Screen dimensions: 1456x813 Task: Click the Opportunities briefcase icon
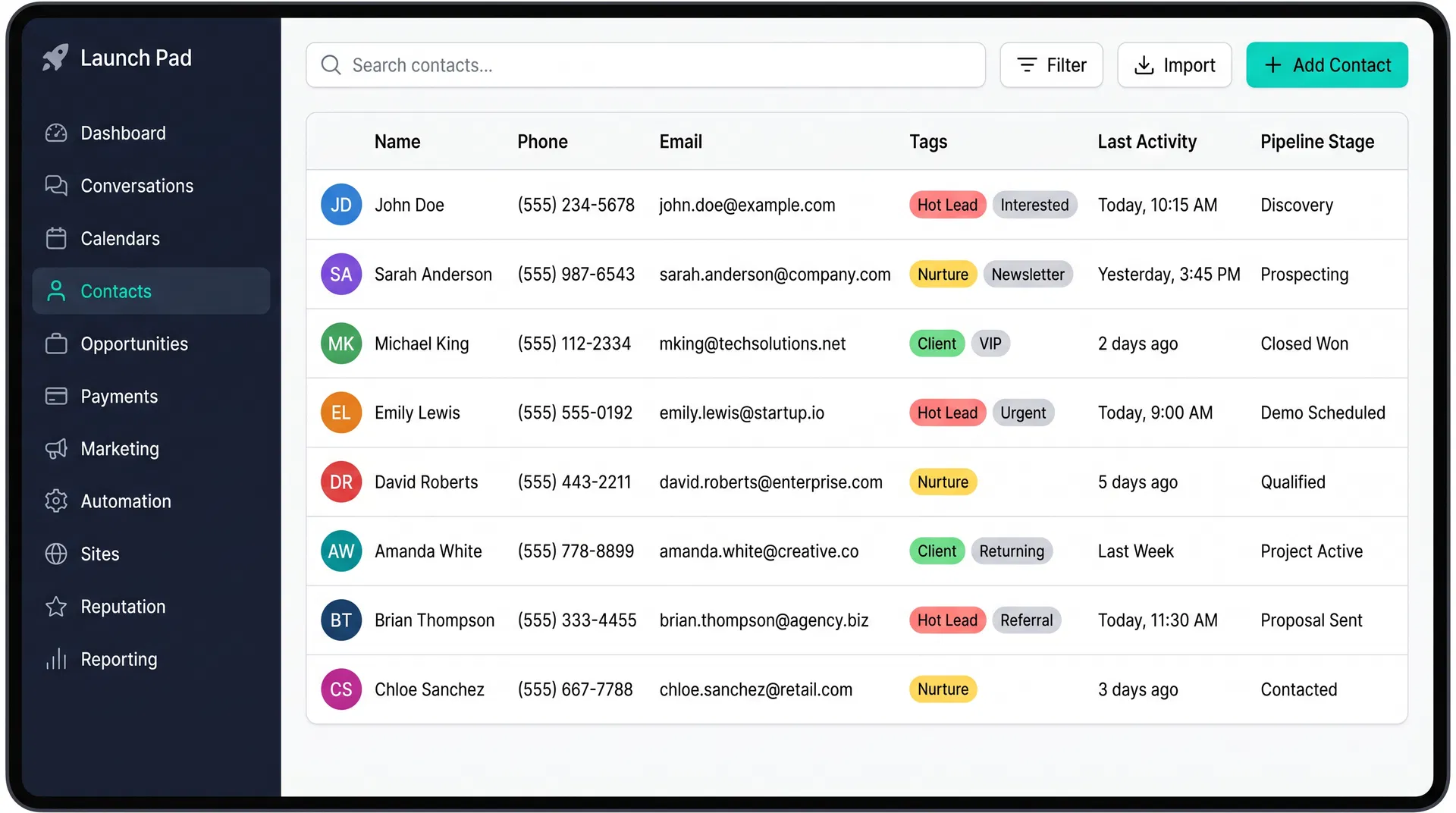point(56,344)
